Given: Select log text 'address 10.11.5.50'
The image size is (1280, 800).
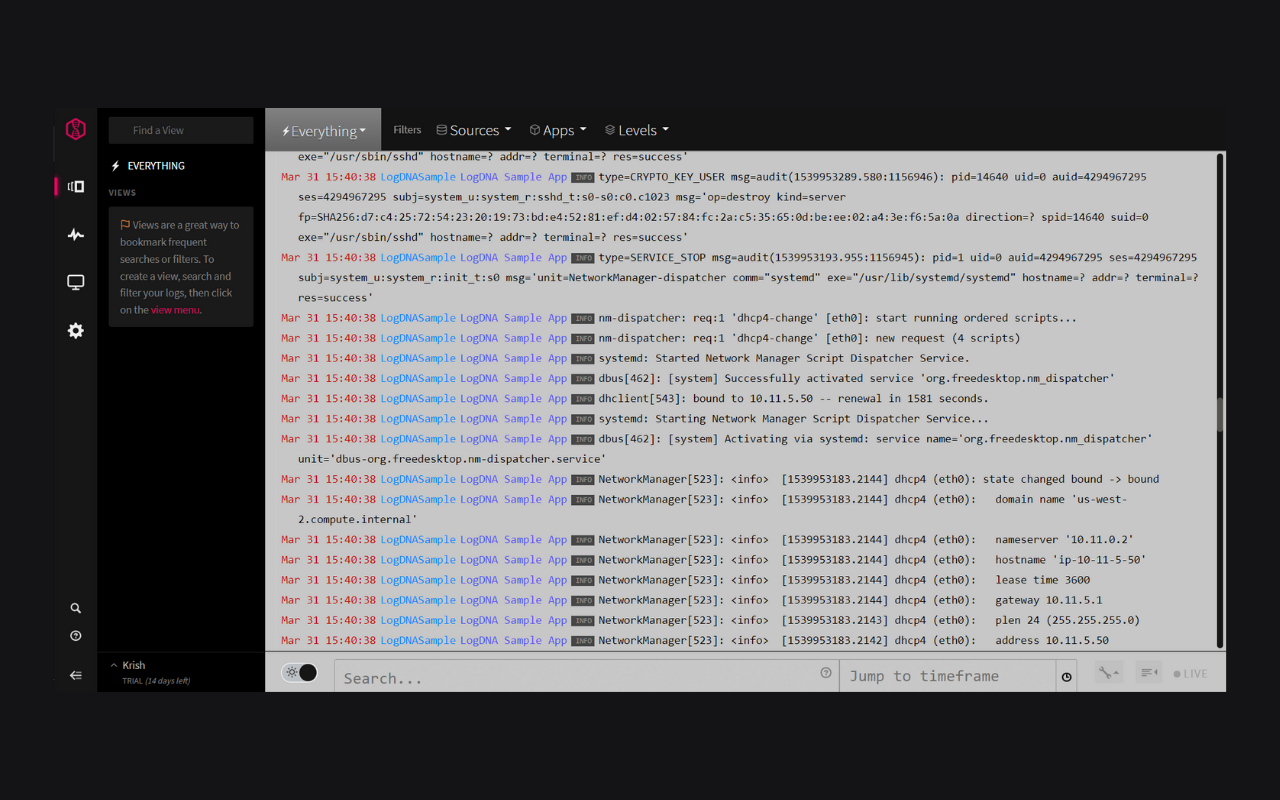Looking at the screenshot, I should point(1052,640).
